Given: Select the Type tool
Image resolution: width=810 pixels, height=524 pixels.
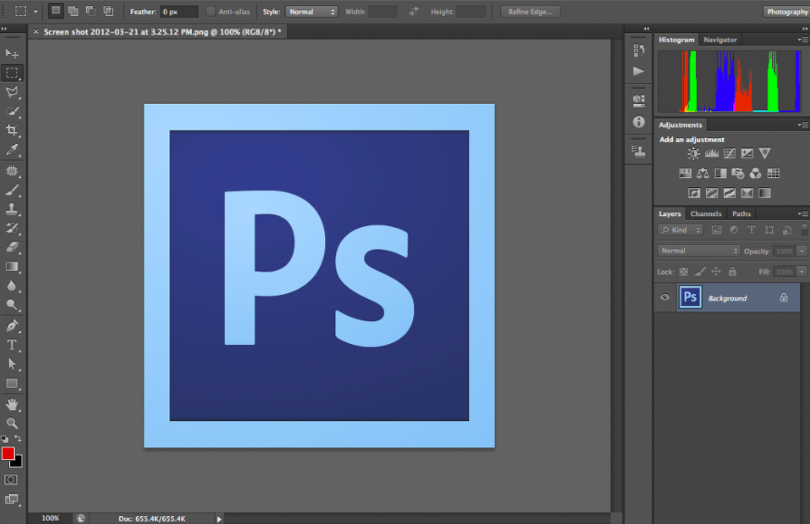Looking at the screenshot, I should pyautogui.click(x=11, y=345).
